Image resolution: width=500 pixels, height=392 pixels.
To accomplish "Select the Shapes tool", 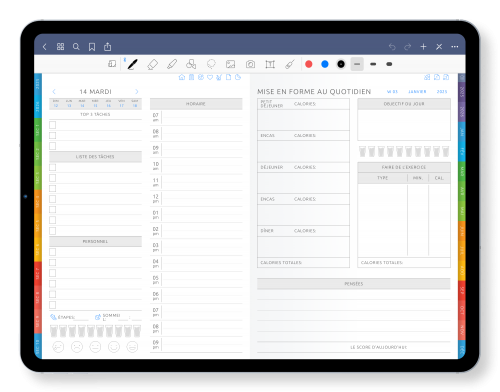I will [191, 64].
